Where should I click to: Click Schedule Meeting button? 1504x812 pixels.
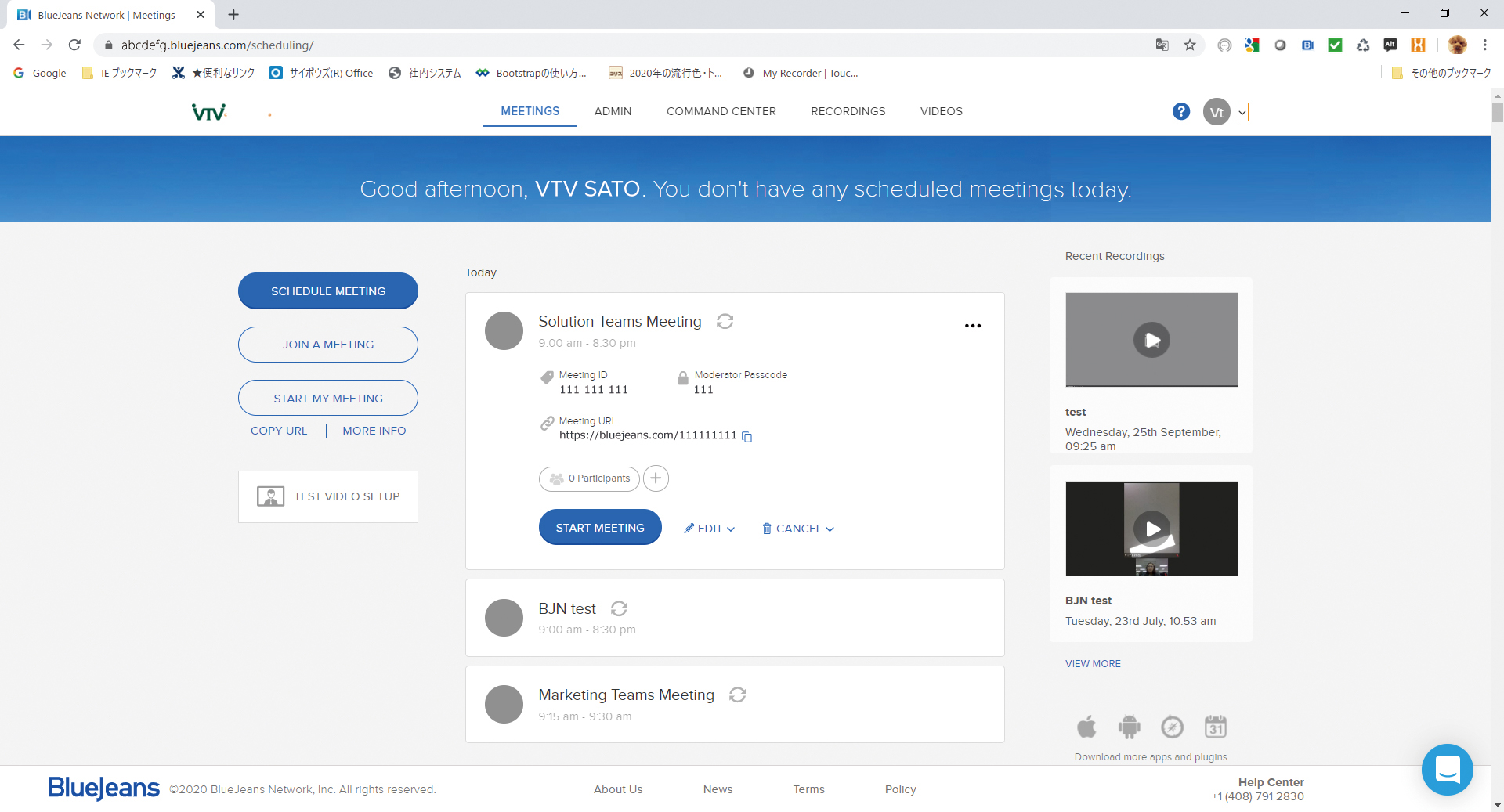coord(328,291)
